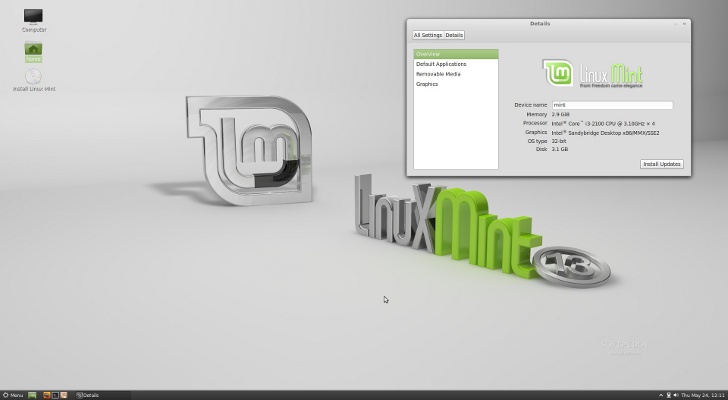
Task: Minimize the Details window
Action: point(676,24)
